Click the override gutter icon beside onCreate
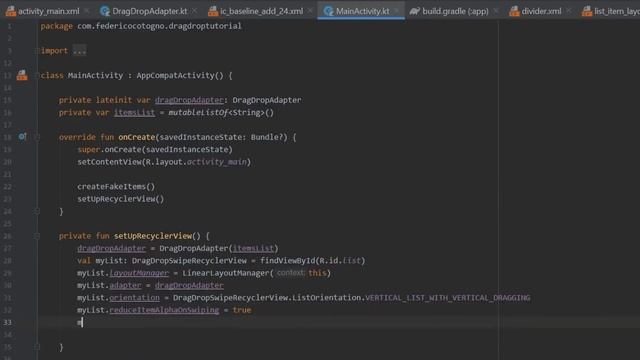Screen dimensions: 640x360 point(22,137)
